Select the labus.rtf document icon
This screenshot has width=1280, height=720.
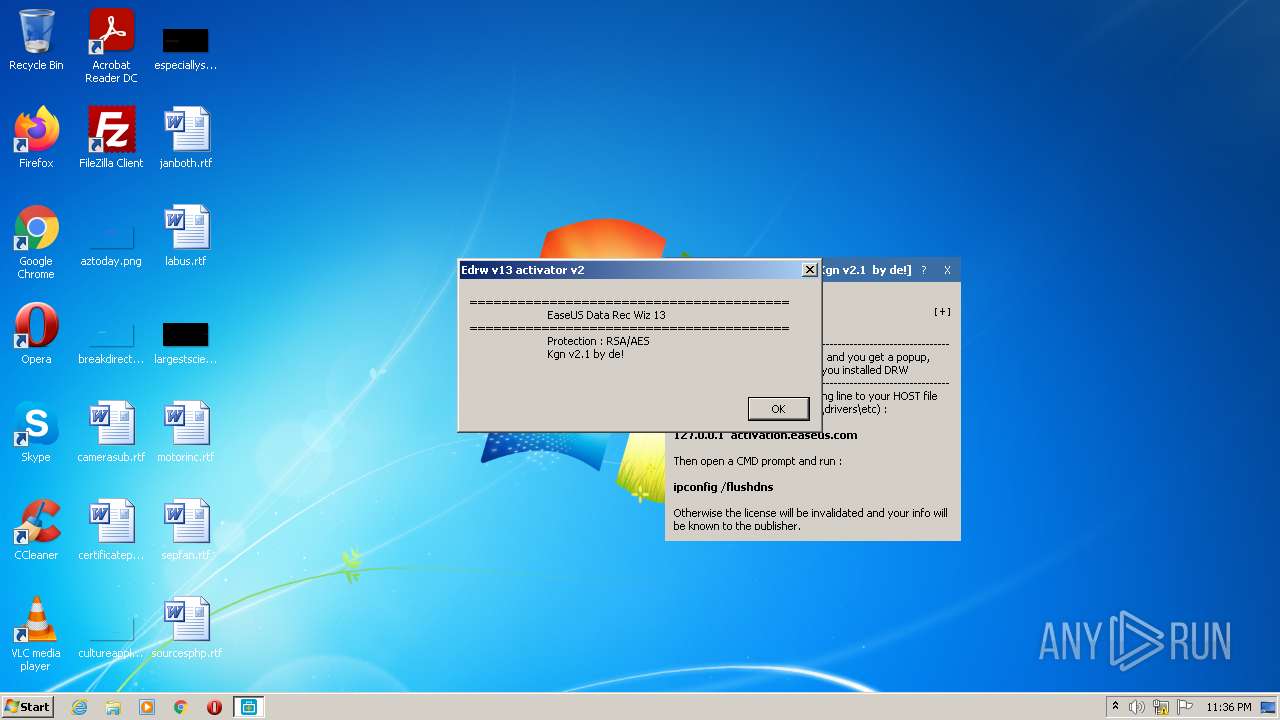tap(186, 235)
